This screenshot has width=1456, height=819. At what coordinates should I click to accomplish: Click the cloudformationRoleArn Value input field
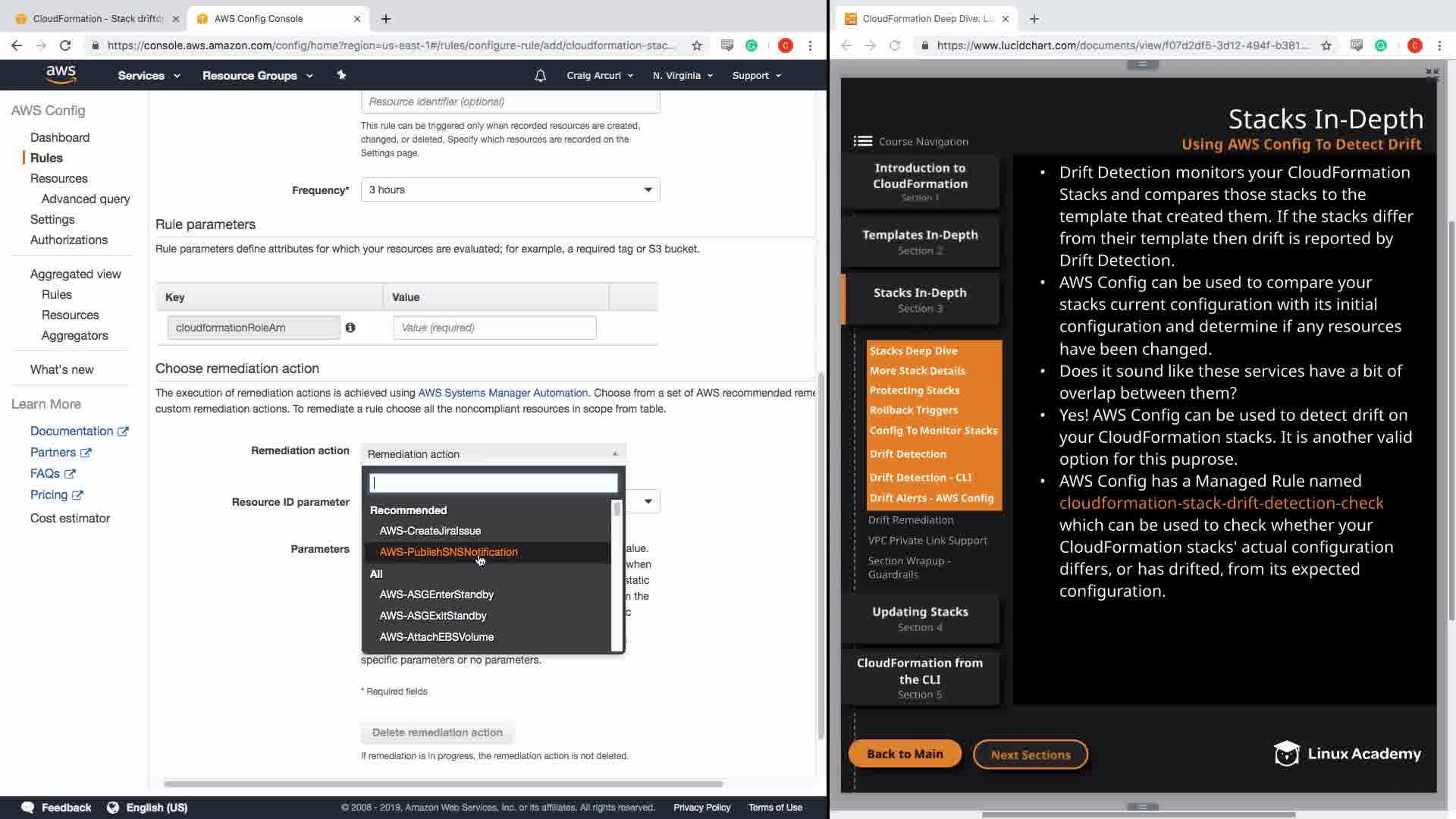pyautogui.click(x=494, y=328)
